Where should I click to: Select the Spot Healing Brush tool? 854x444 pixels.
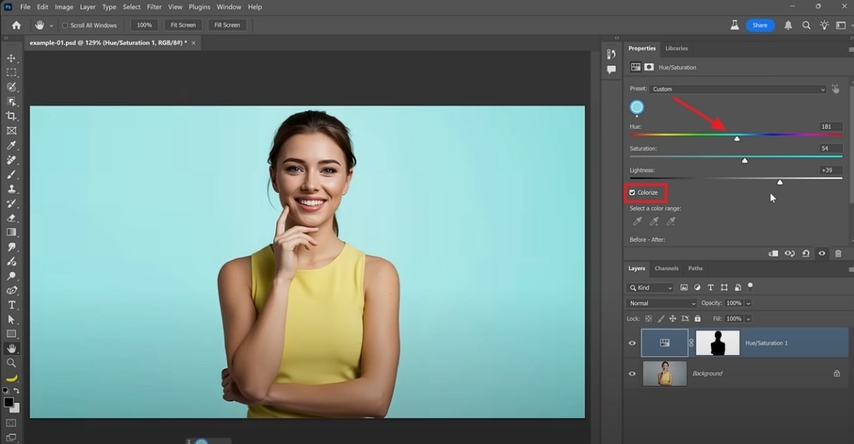tap(11, 160)
